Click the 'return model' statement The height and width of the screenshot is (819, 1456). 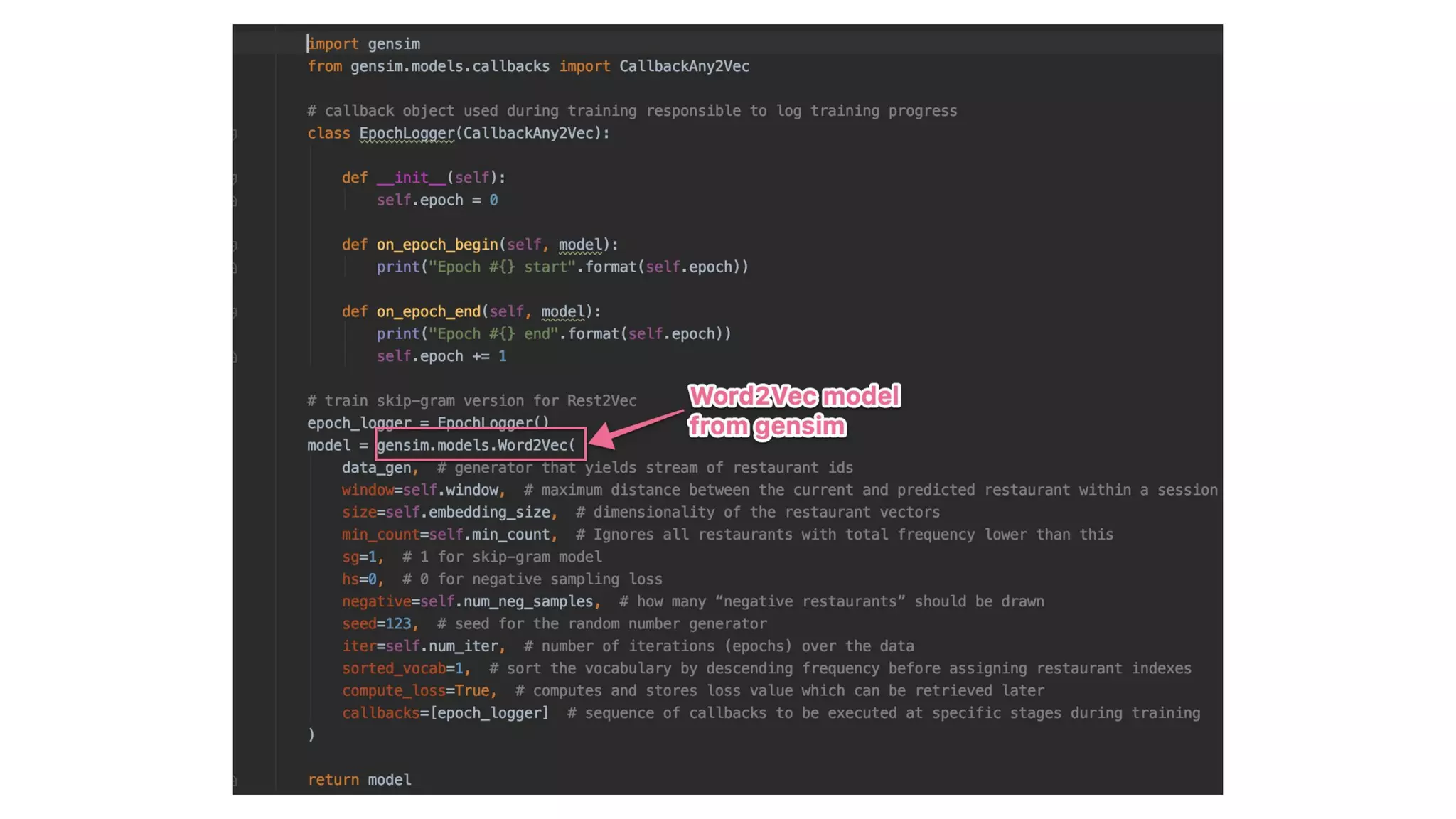tap(360, 780)
